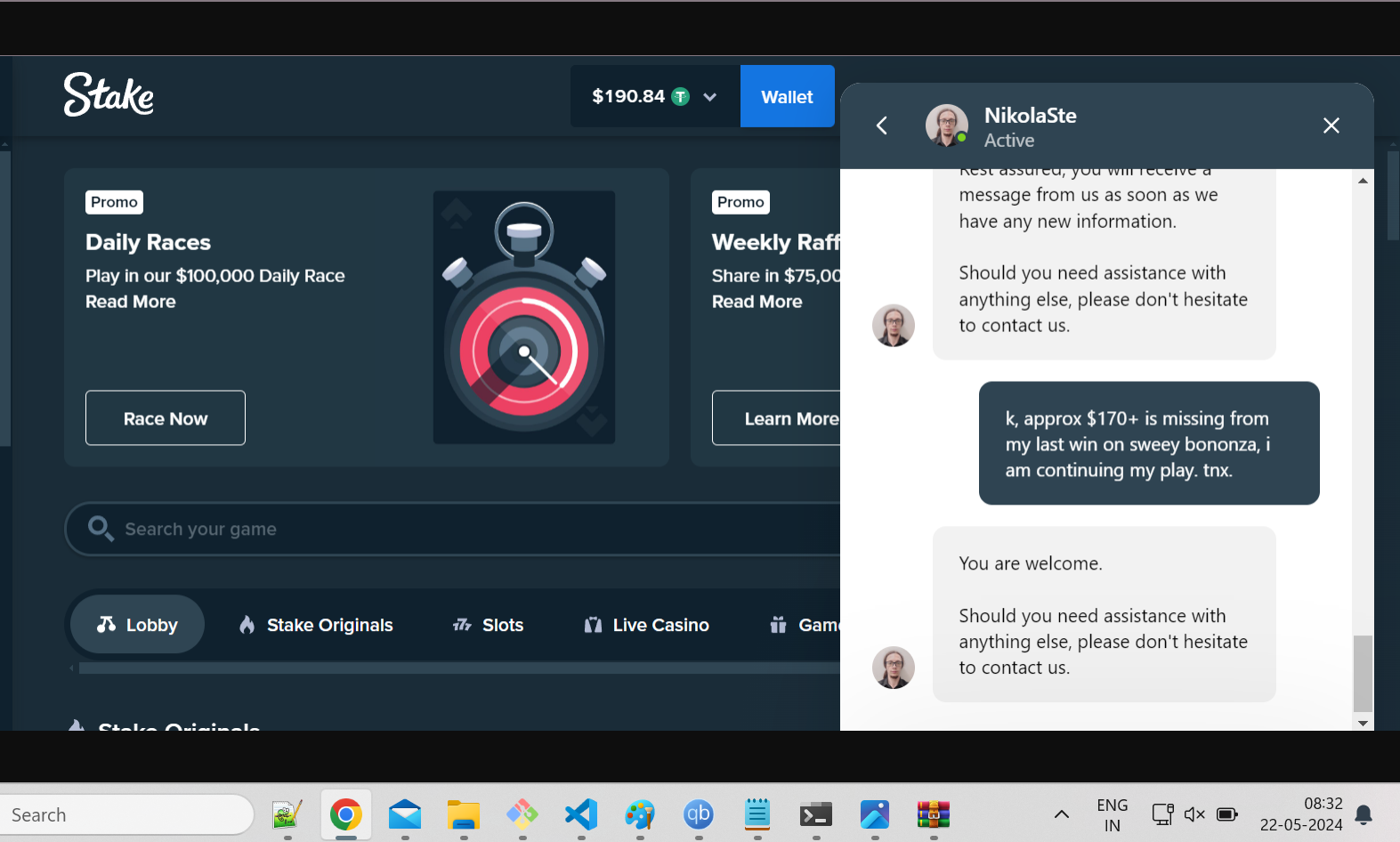Click the flame icon on Stake Originals
The height and width of the screenshot is (842, 1400).
click(247, 625)
